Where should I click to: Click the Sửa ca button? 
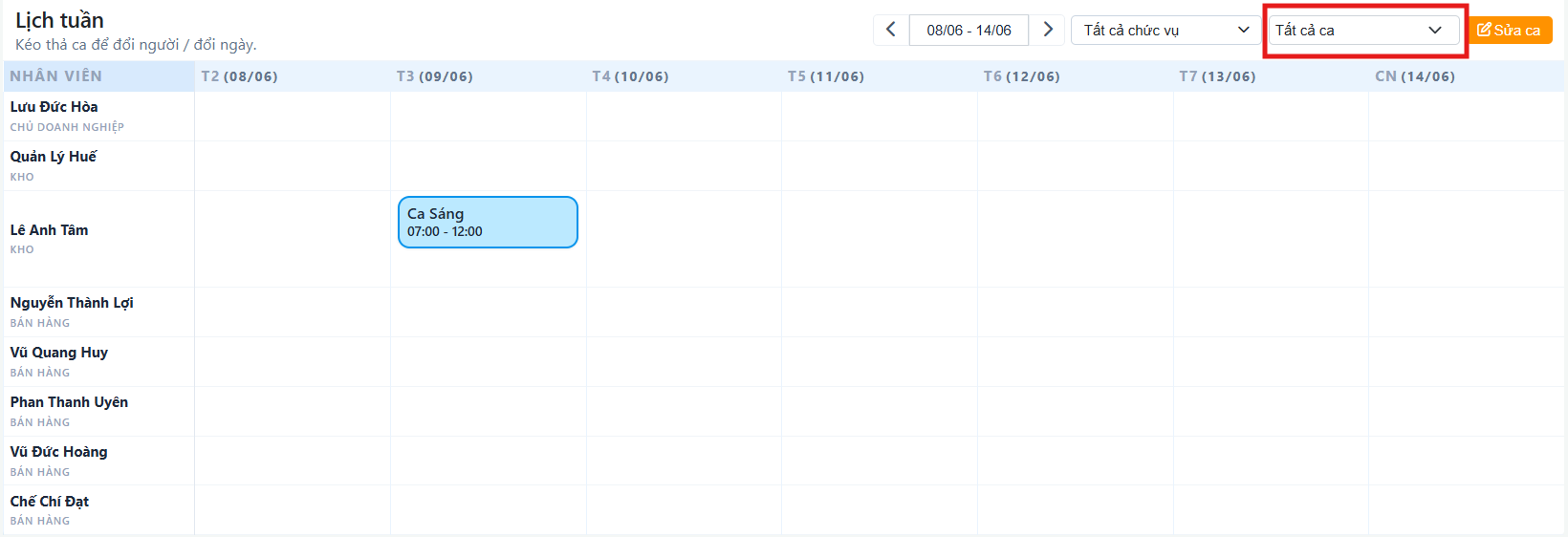click(x=1510, y=30)
